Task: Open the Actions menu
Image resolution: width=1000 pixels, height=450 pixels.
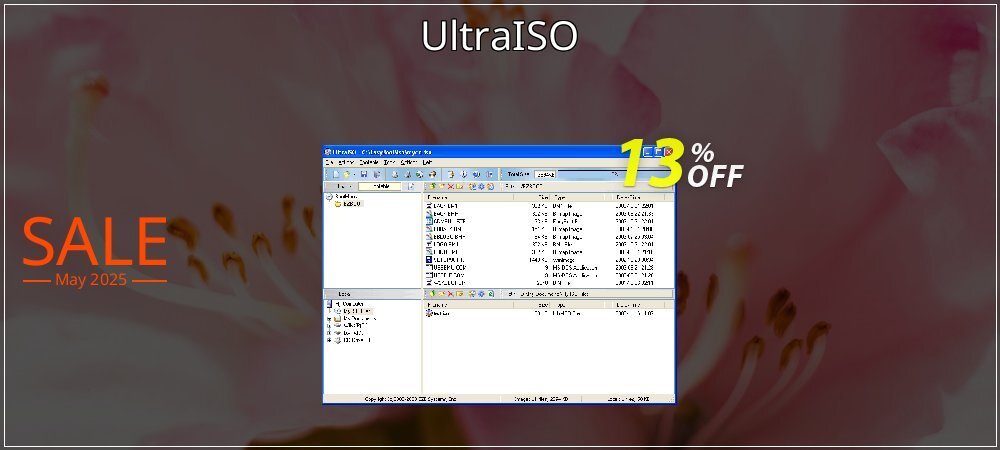Action: pyautogui.click(x=346, y=162)
